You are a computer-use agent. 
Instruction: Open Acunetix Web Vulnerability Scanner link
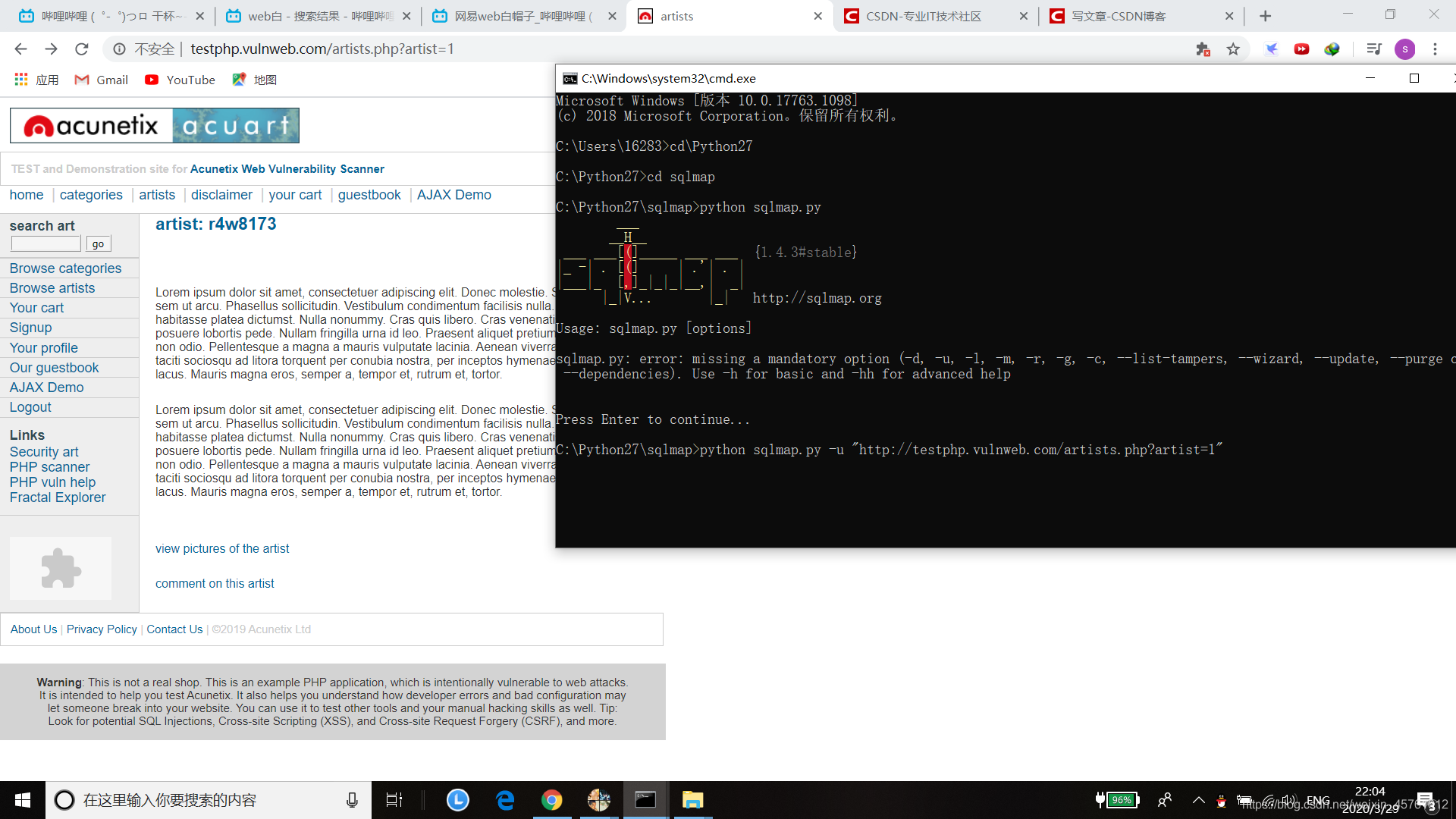pyautogui.click(x=287, y=169)
